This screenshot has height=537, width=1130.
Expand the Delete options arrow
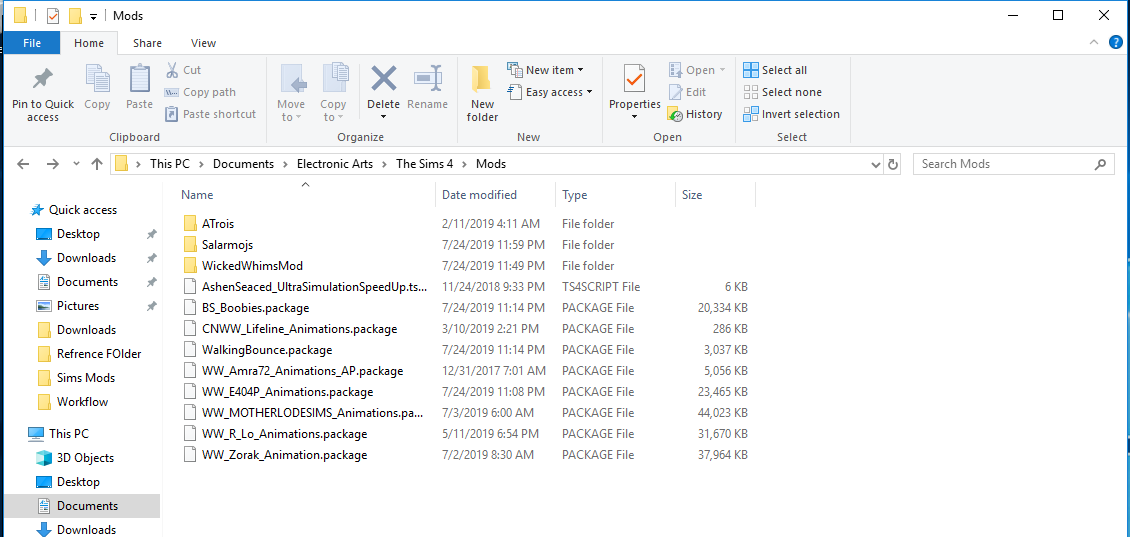(383, 117)
